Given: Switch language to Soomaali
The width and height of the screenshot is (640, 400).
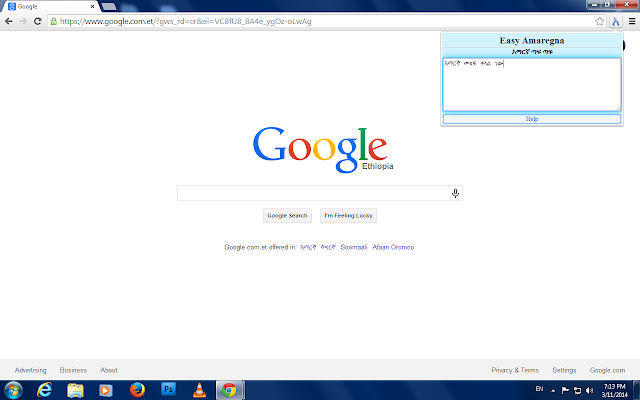Looking at the screenshot, I should click(353, 247).
